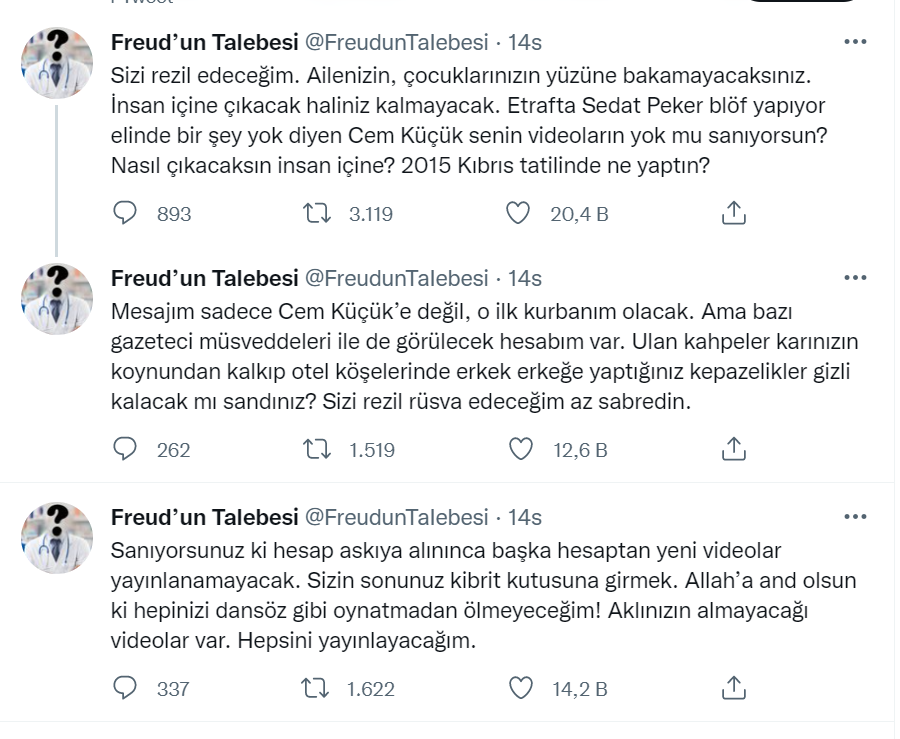This screenshot has height=739, width=900.
Task: Reply to the tweet with 337 replies
Action: 125,688
